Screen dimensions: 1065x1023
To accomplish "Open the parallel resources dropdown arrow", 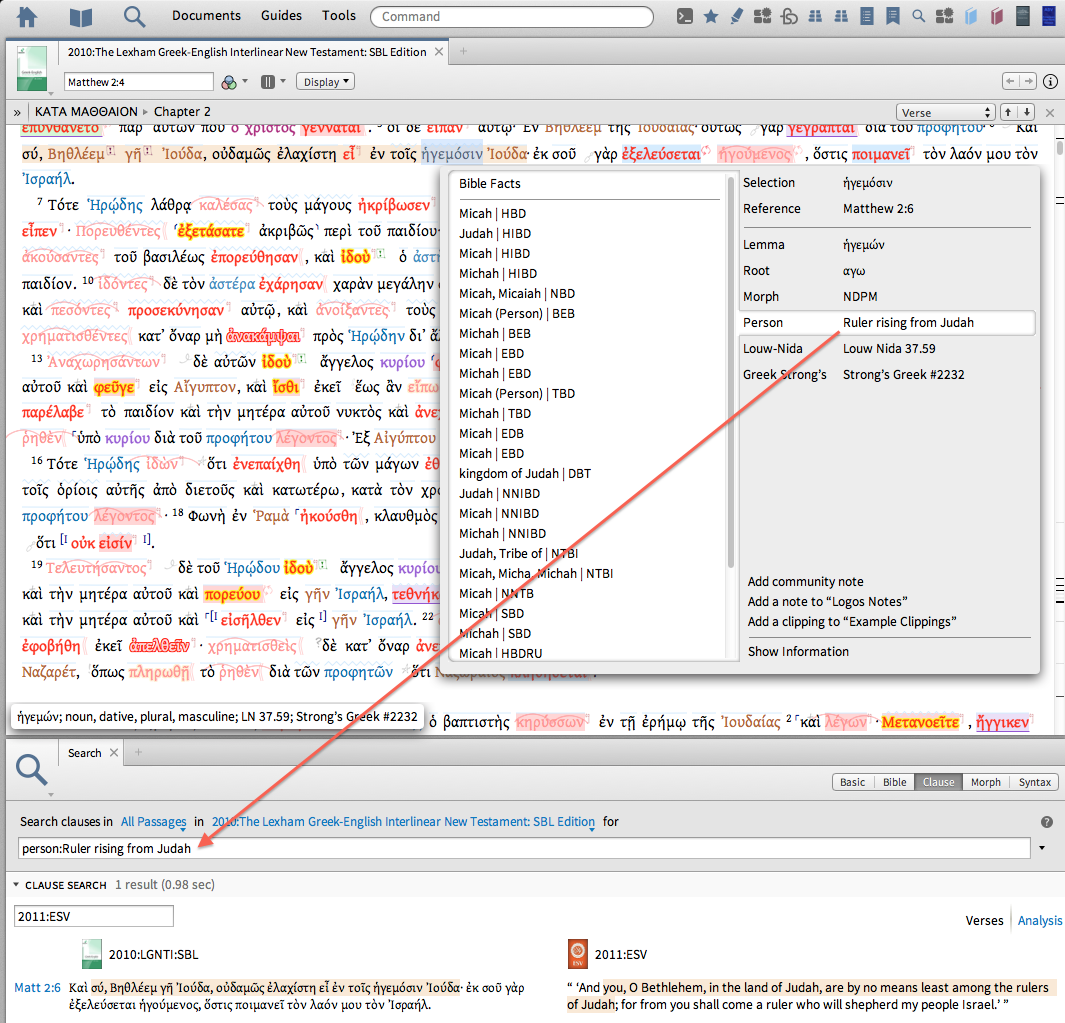I will tap(283, 82).
